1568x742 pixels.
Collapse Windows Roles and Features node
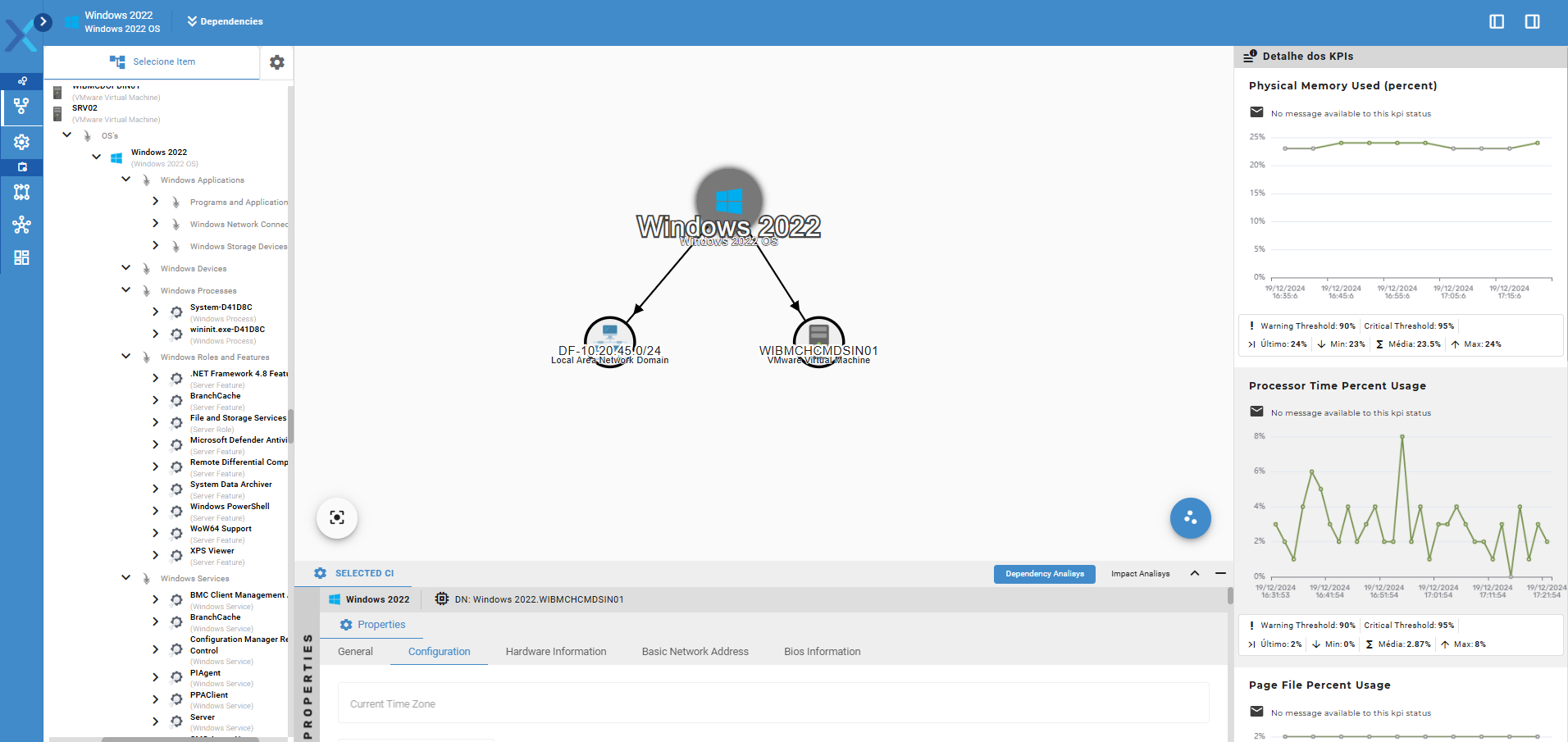tap(126, 356)
